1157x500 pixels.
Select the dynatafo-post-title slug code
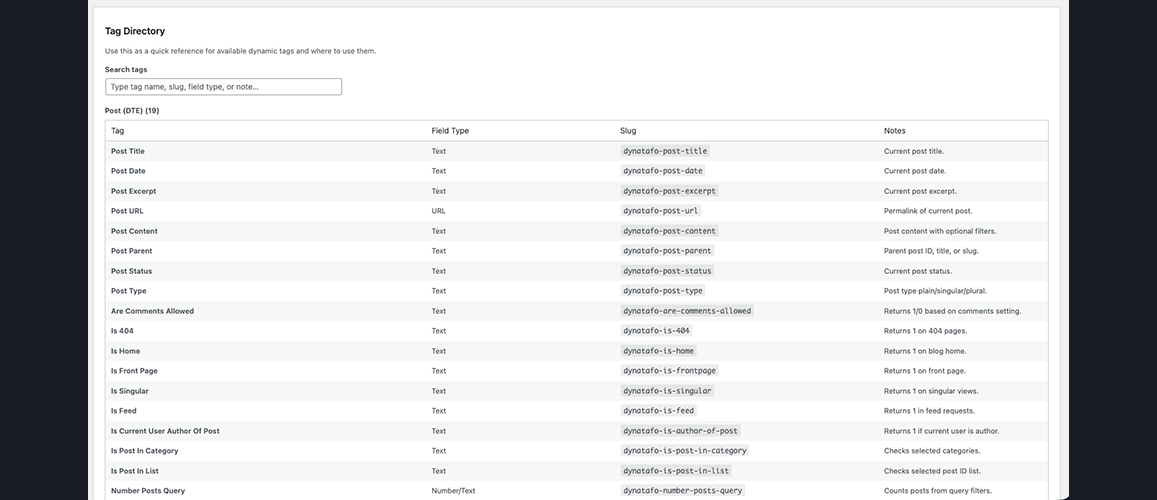tap(665, 151)
